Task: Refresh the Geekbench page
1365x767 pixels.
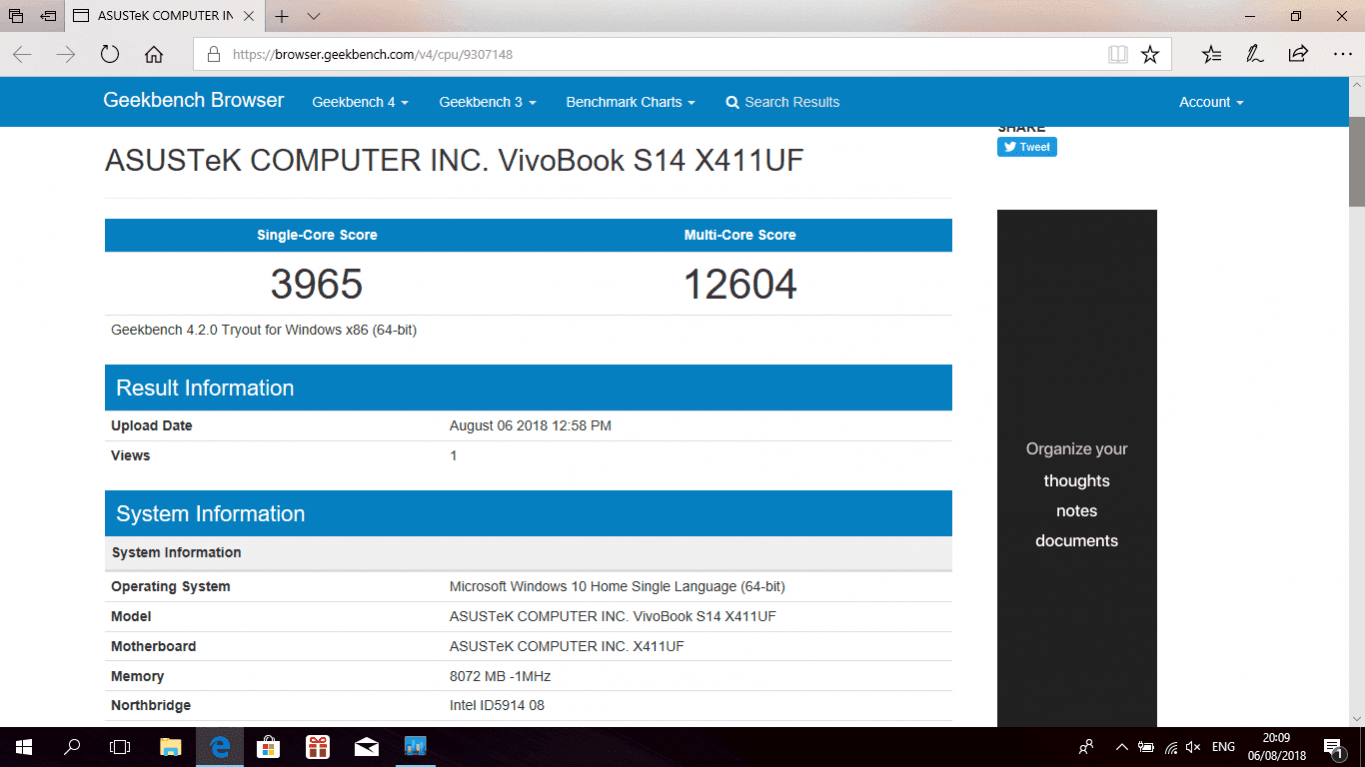Action: click(110, 55)
